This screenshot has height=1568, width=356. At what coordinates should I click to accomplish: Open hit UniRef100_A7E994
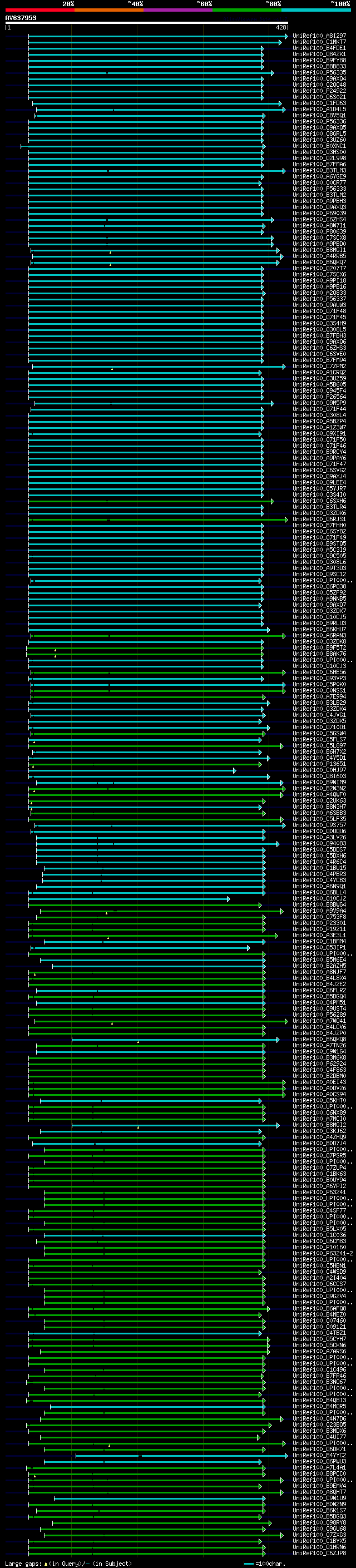319,696
